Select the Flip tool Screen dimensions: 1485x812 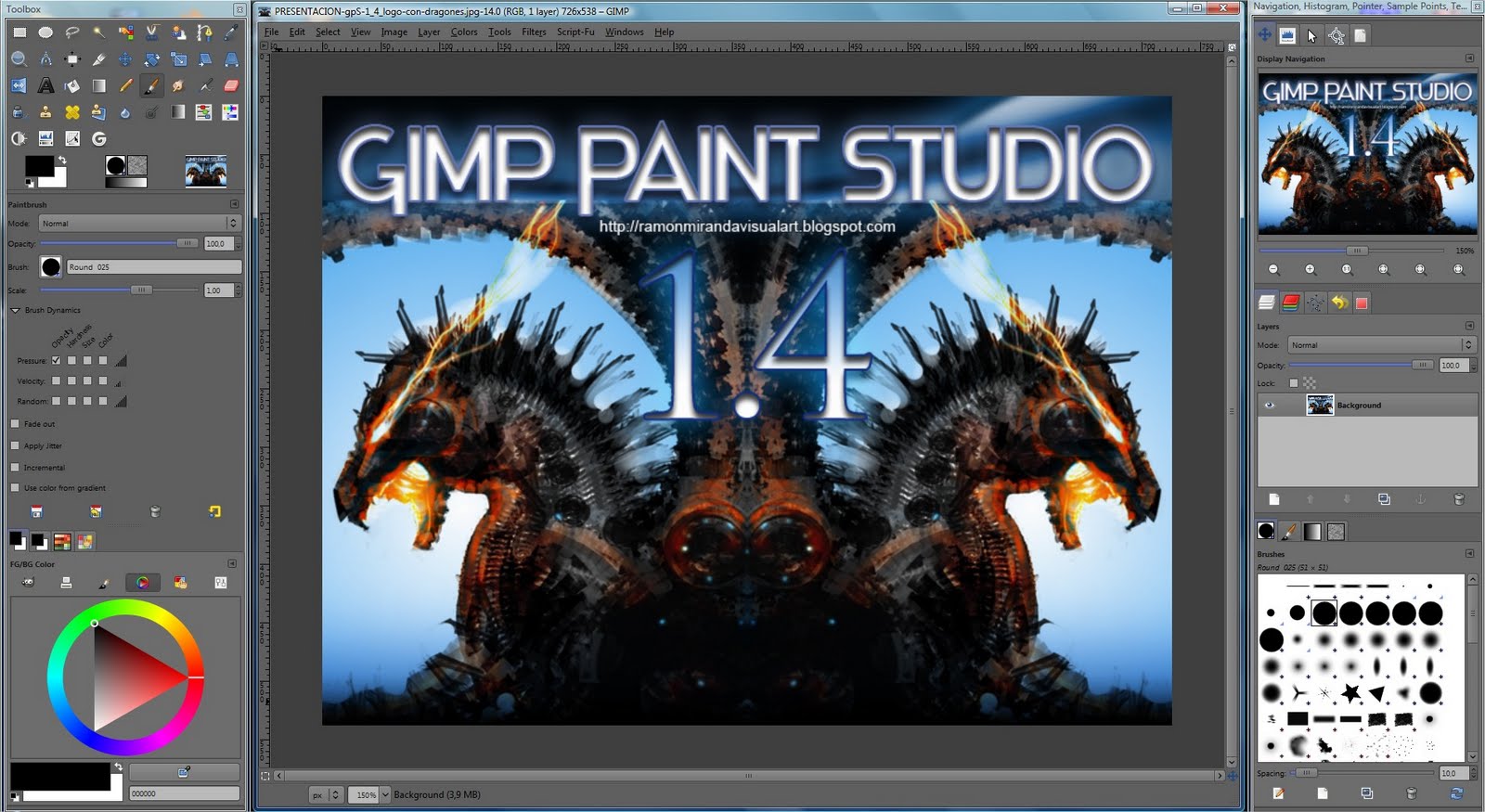[x=19, y=85]
